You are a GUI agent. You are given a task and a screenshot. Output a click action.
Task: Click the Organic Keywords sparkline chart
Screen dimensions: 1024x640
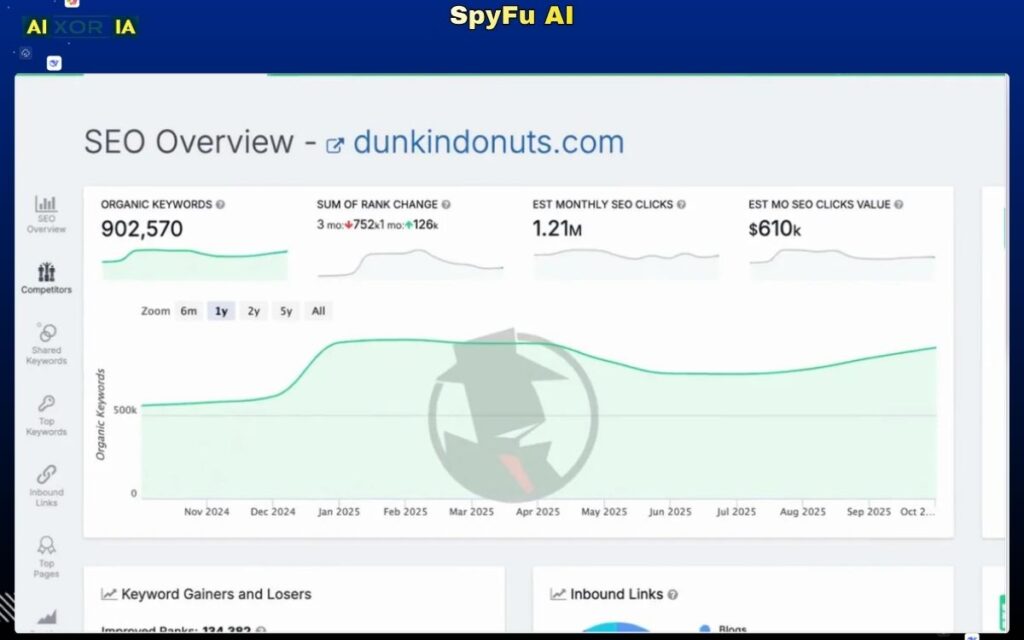coord(193,262)
